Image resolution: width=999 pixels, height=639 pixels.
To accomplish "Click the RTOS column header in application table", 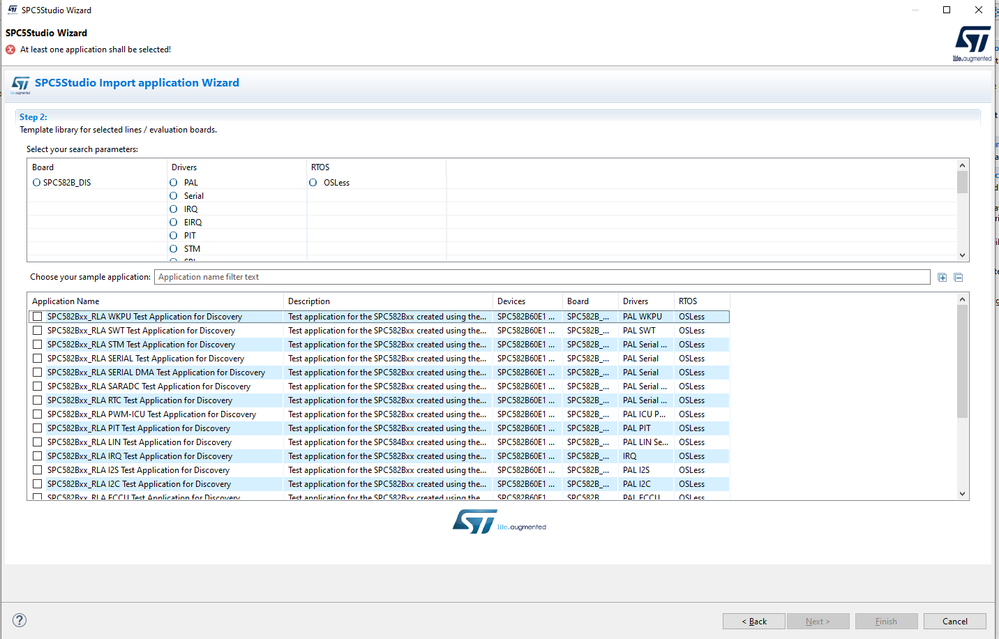I will click(702, 301).
